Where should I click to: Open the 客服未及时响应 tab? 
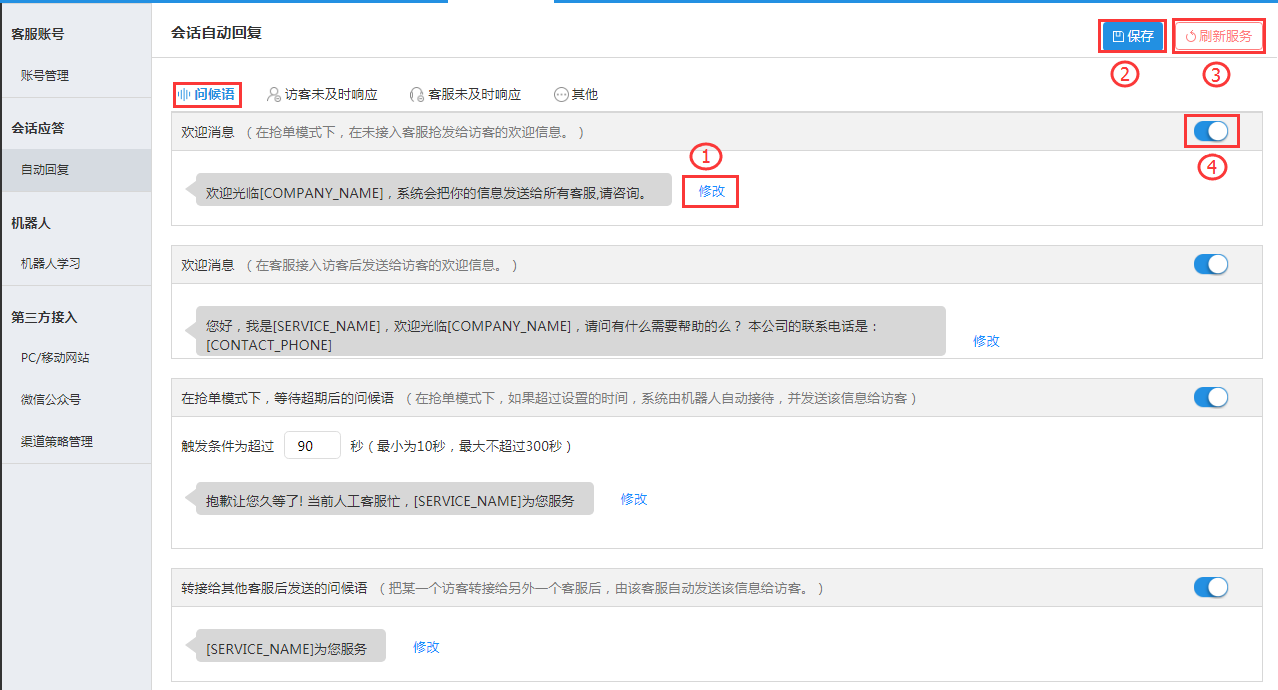point(465,94)
